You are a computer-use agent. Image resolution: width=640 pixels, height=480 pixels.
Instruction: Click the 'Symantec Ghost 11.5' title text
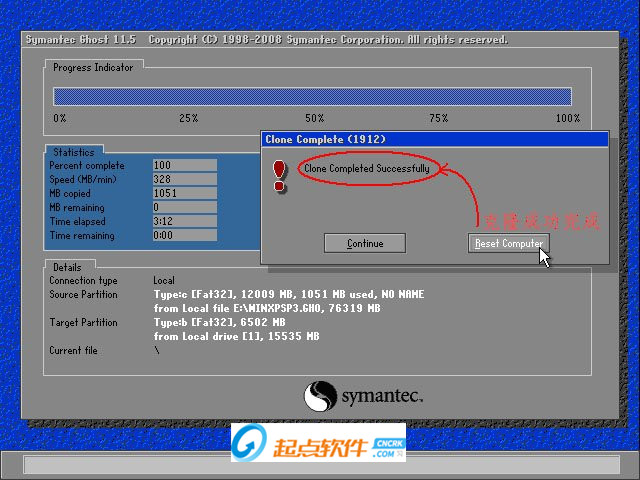point(81,40)
